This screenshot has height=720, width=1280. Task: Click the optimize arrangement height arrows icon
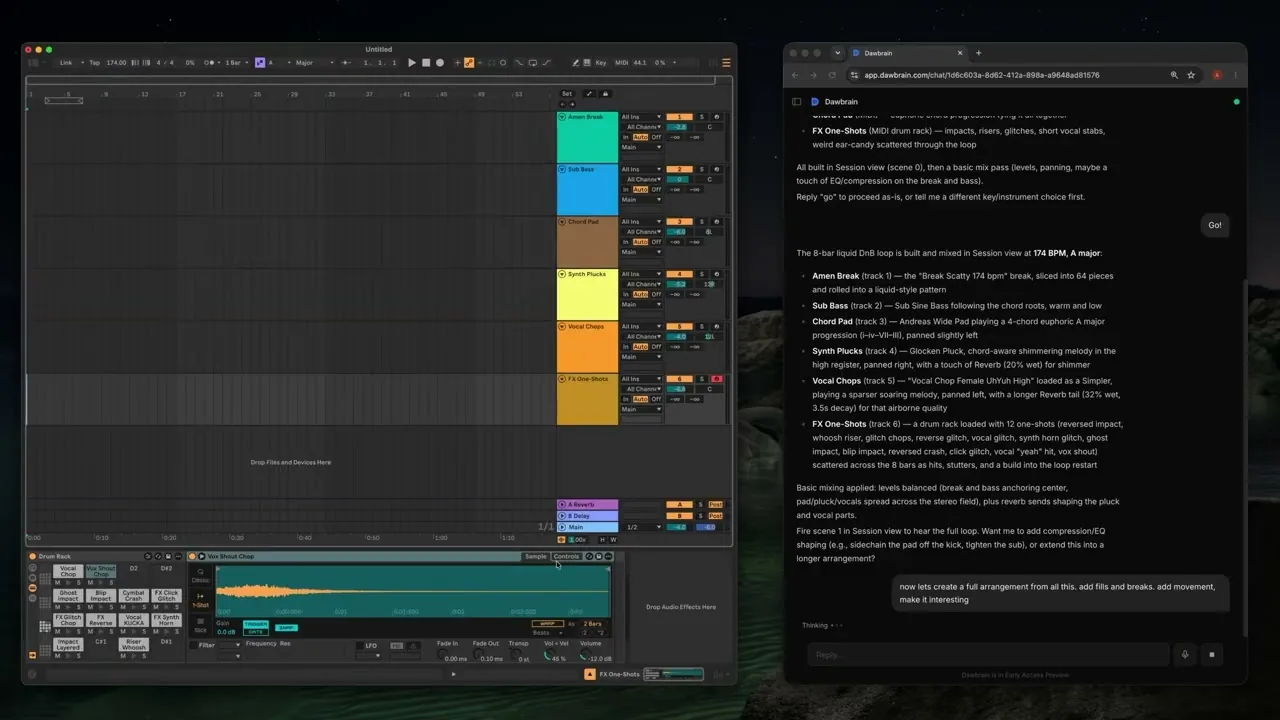[x=589, y=94]
